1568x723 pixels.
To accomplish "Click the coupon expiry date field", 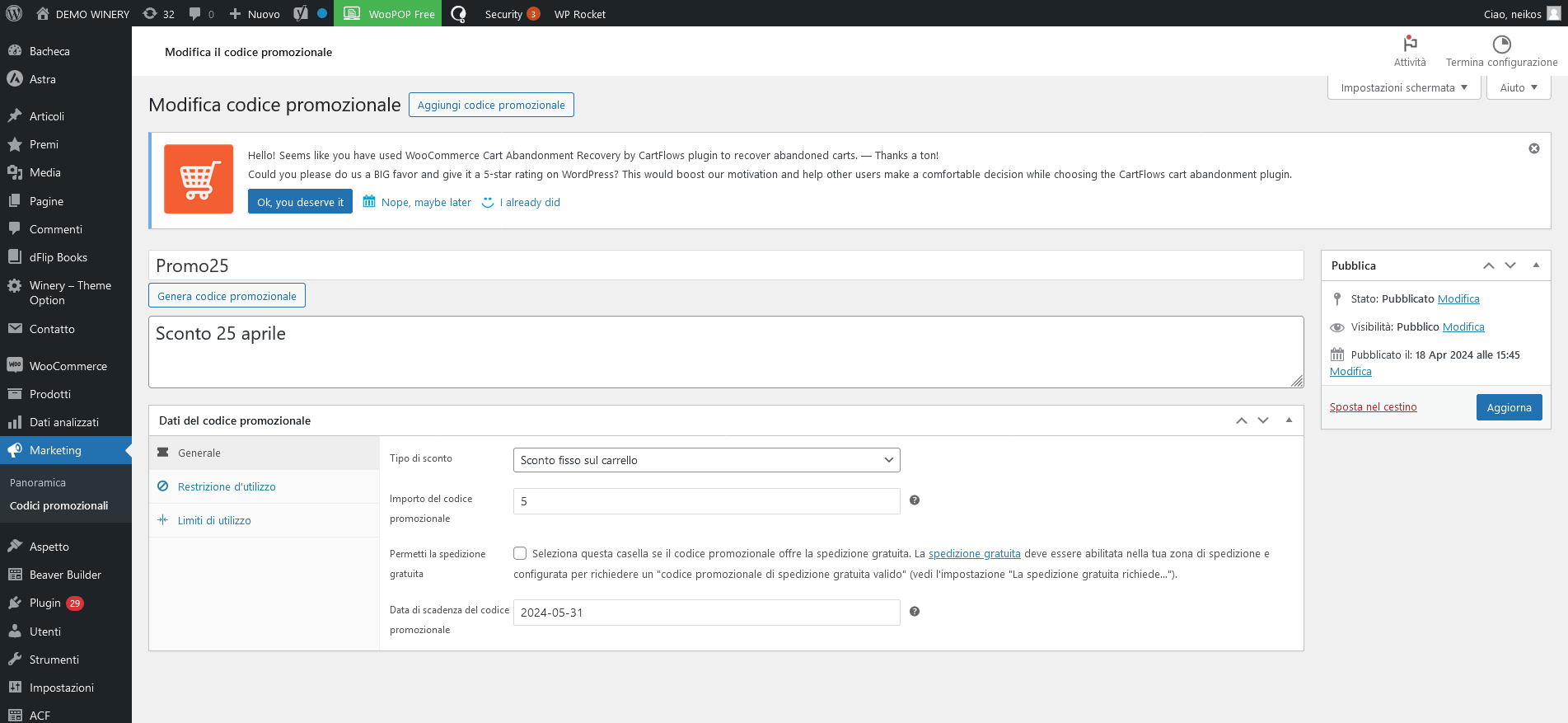I will [706, 613].
